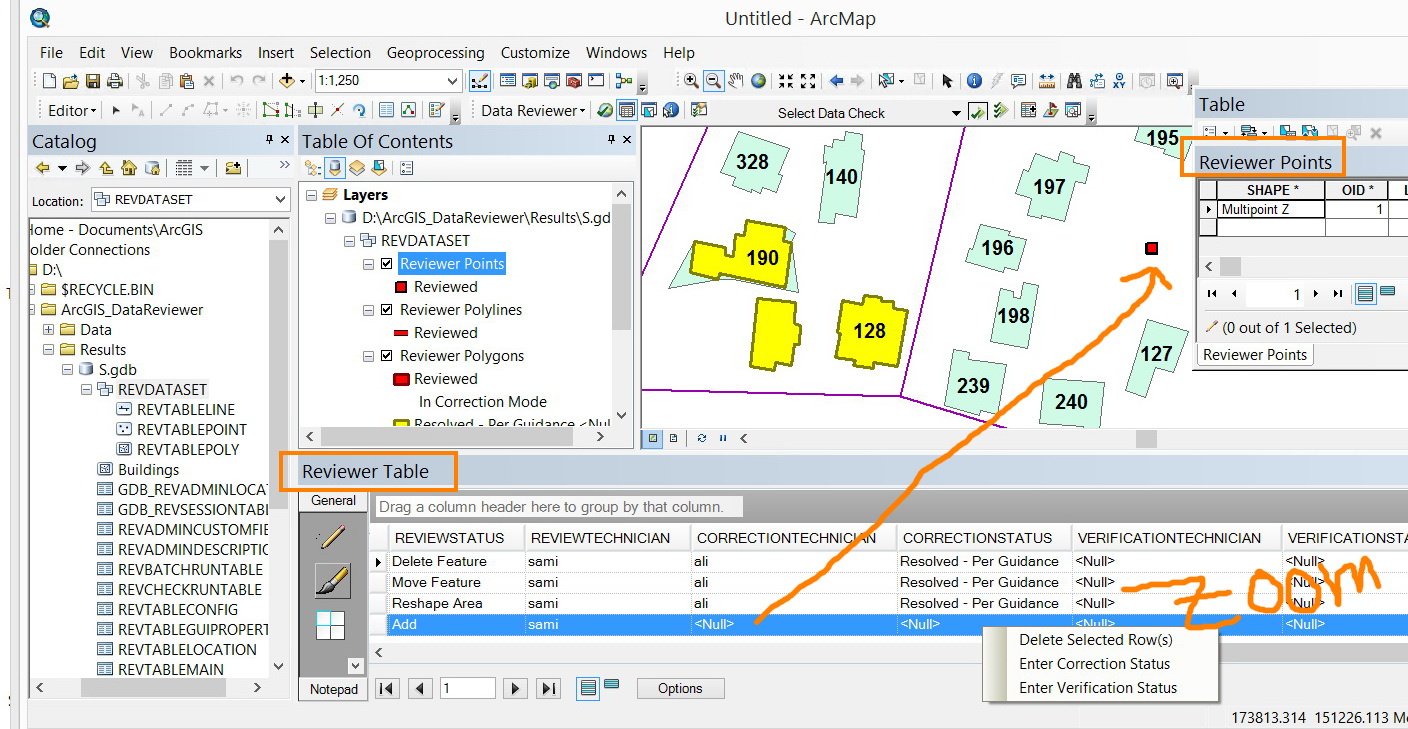
Task: Expand the Data folder in Catalog
Action: [x=48, y=330]
